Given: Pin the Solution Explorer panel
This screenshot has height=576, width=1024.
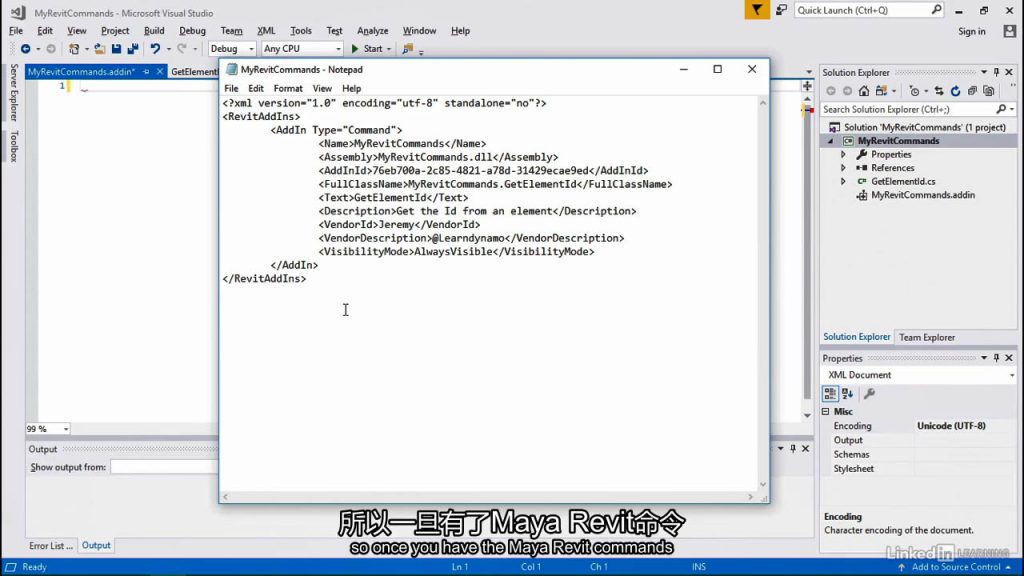Looking at the screenshot, I should 997,72.
